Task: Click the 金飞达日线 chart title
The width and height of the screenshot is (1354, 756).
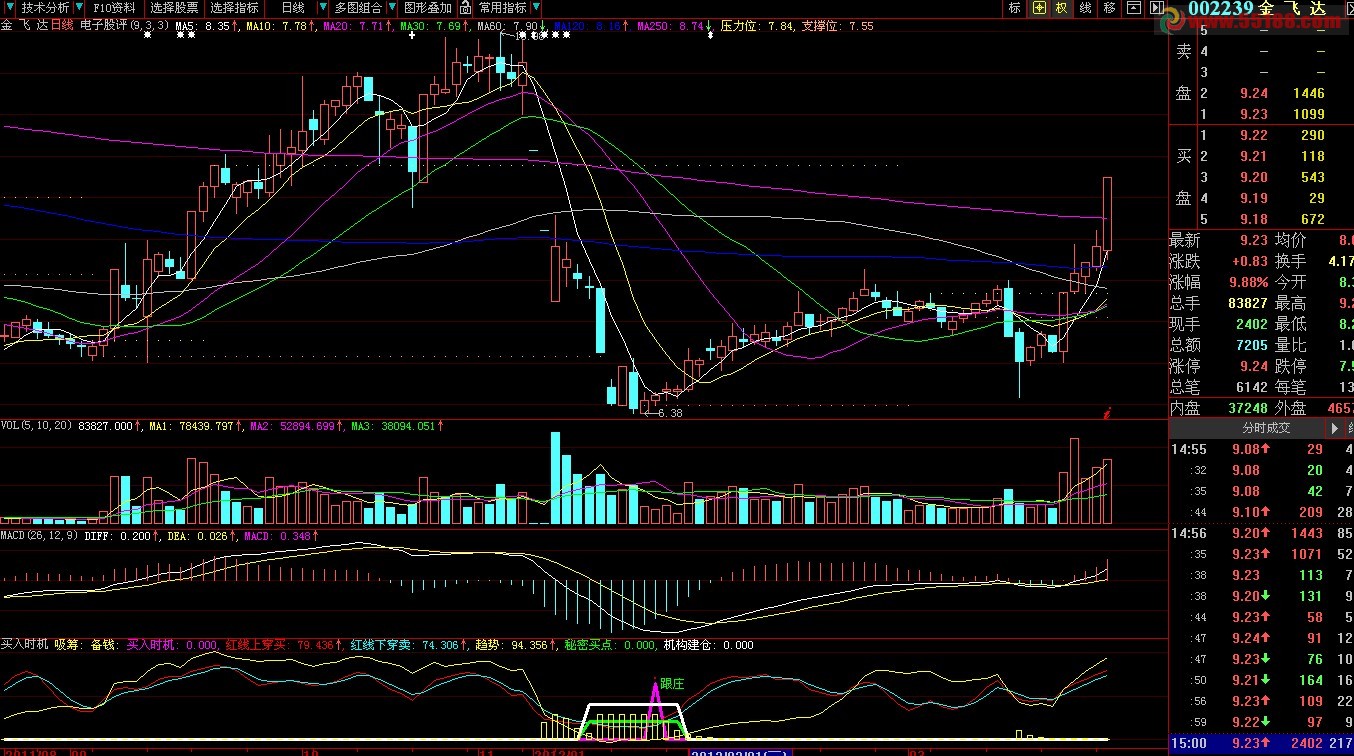Action: pos(37,26)
